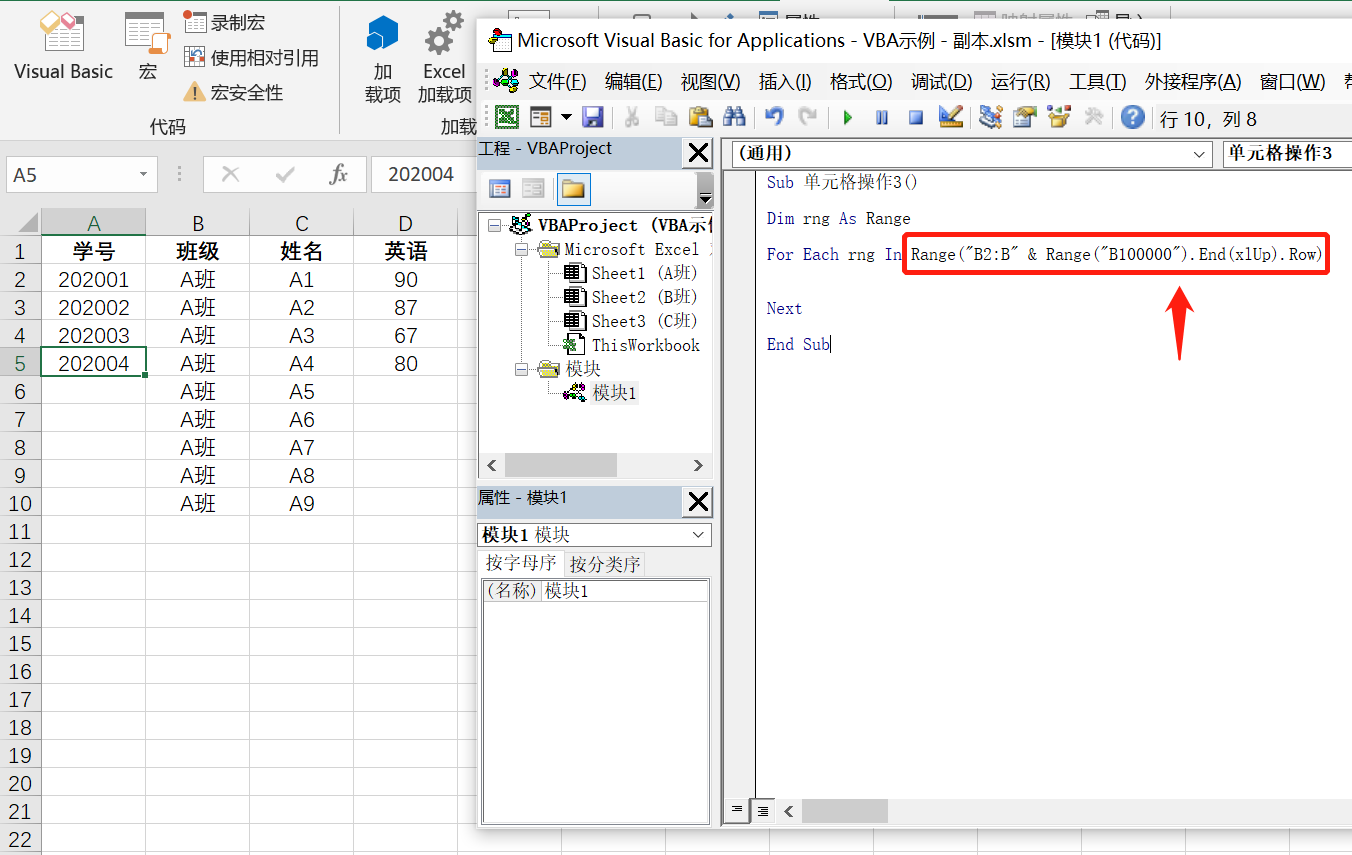
Task: Switch to Procedure View at code window bottom
Action: click(x=738, y=810)
